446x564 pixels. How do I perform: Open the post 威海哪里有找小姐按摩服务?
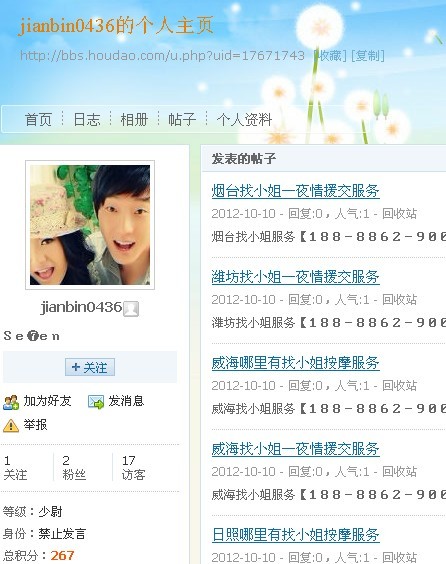tap(296, 363)
